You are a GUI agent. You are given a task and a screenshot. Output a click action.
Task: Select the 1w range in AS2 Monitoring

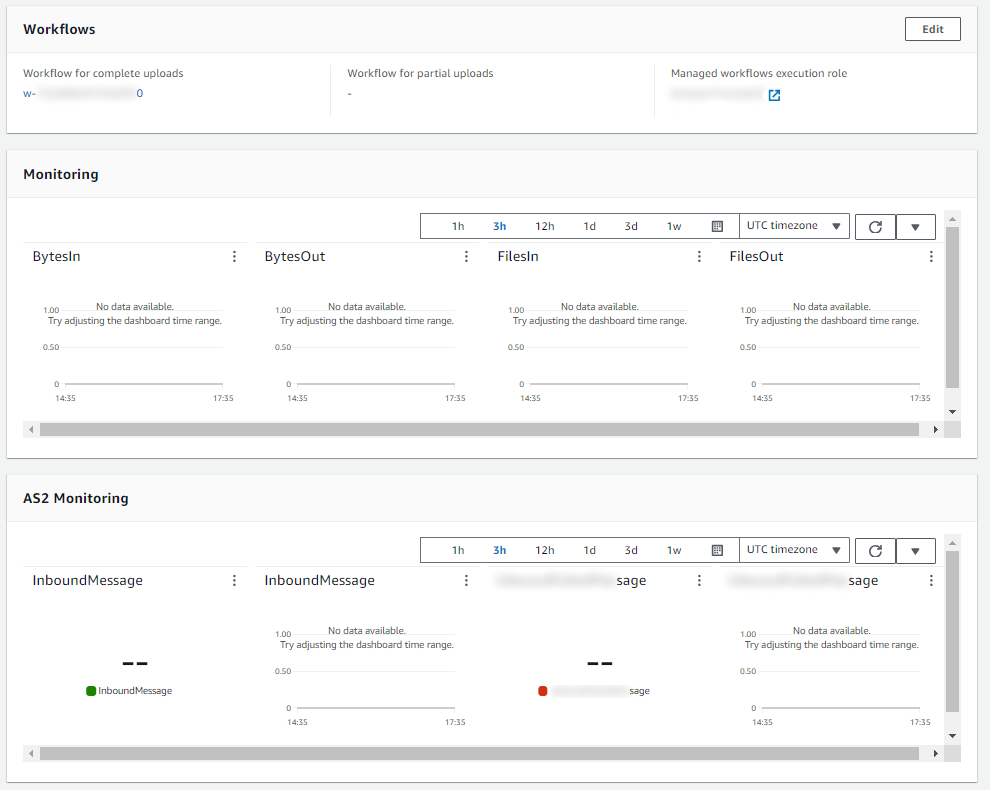674,550
